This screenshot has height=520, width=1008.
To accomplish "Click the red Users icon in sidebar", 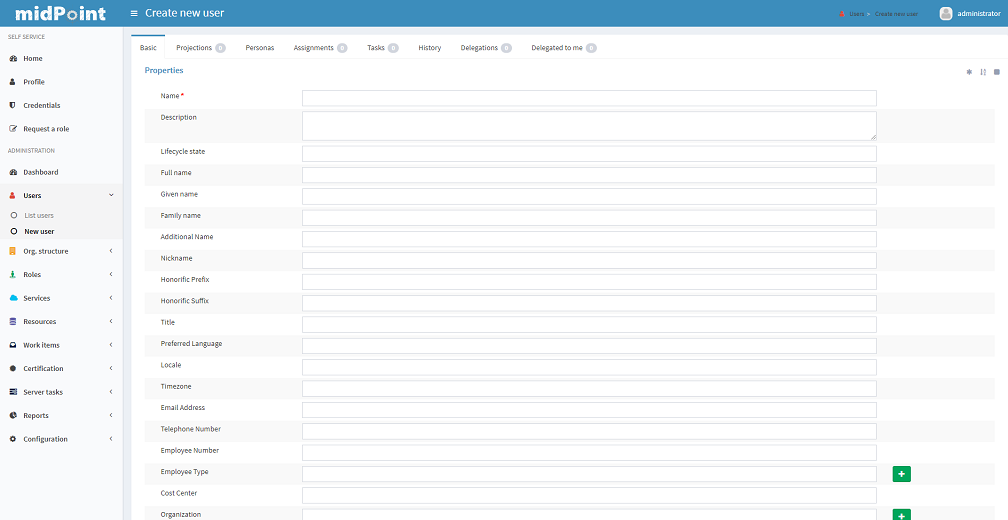I will tap(13, 195).
